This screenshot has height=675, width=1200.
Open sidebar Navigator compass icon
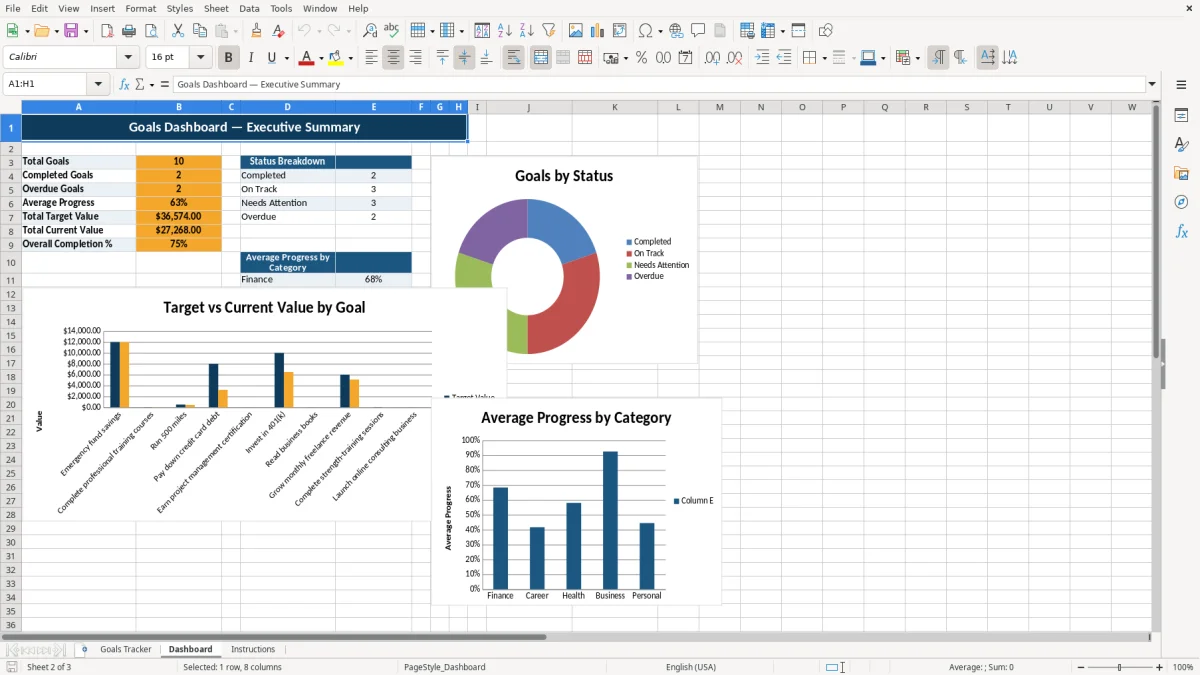point(1181,203)
